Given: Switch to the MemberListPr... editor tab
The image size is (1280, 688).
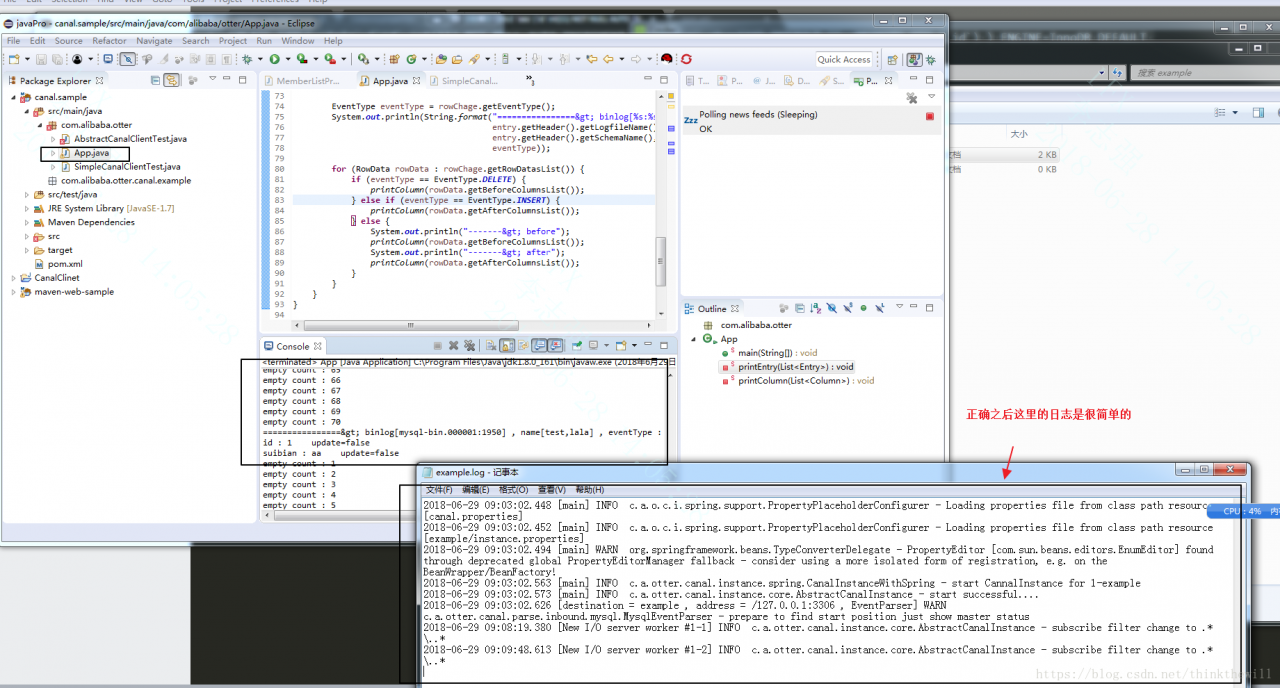Looking at the screenshot, I should click(x=302, y=81).
